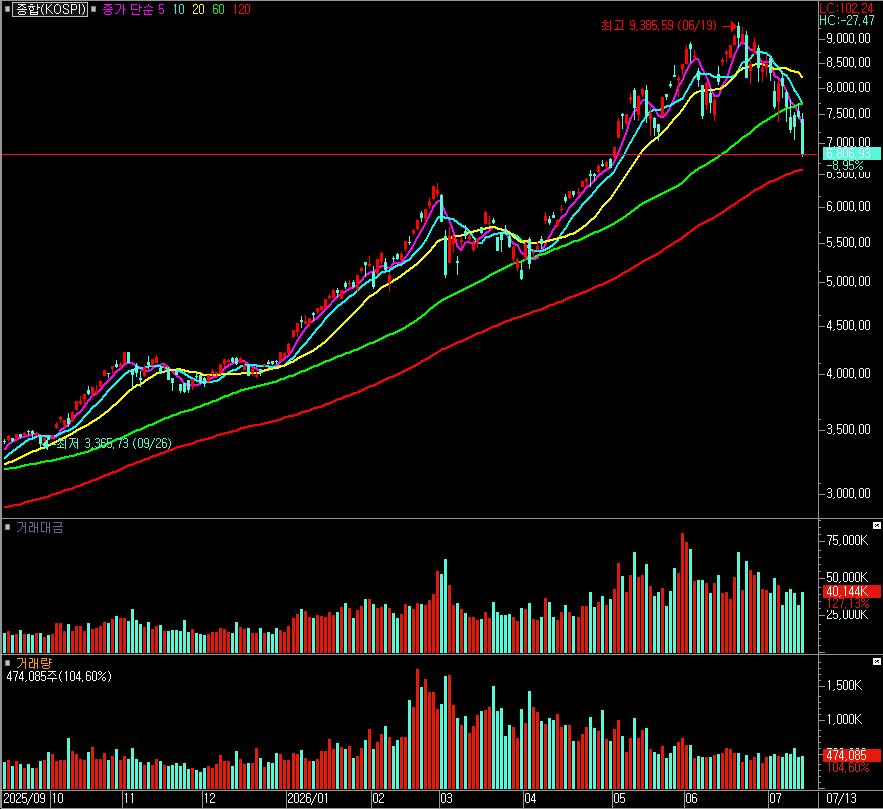Click the square marker before 종가 단순
Image resolution: width=883 pixels, height=809 pixels.
(93, 10)
